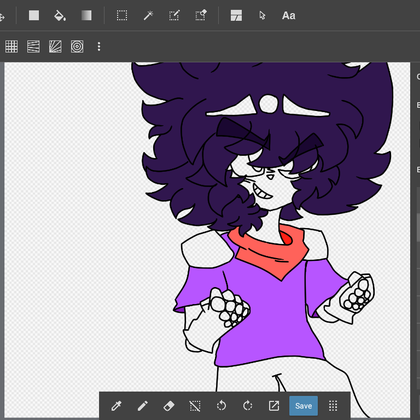Screen dimensions: 420x420
Task: Click the Deselect icon in bottom bar
Action: pos(195,406)
